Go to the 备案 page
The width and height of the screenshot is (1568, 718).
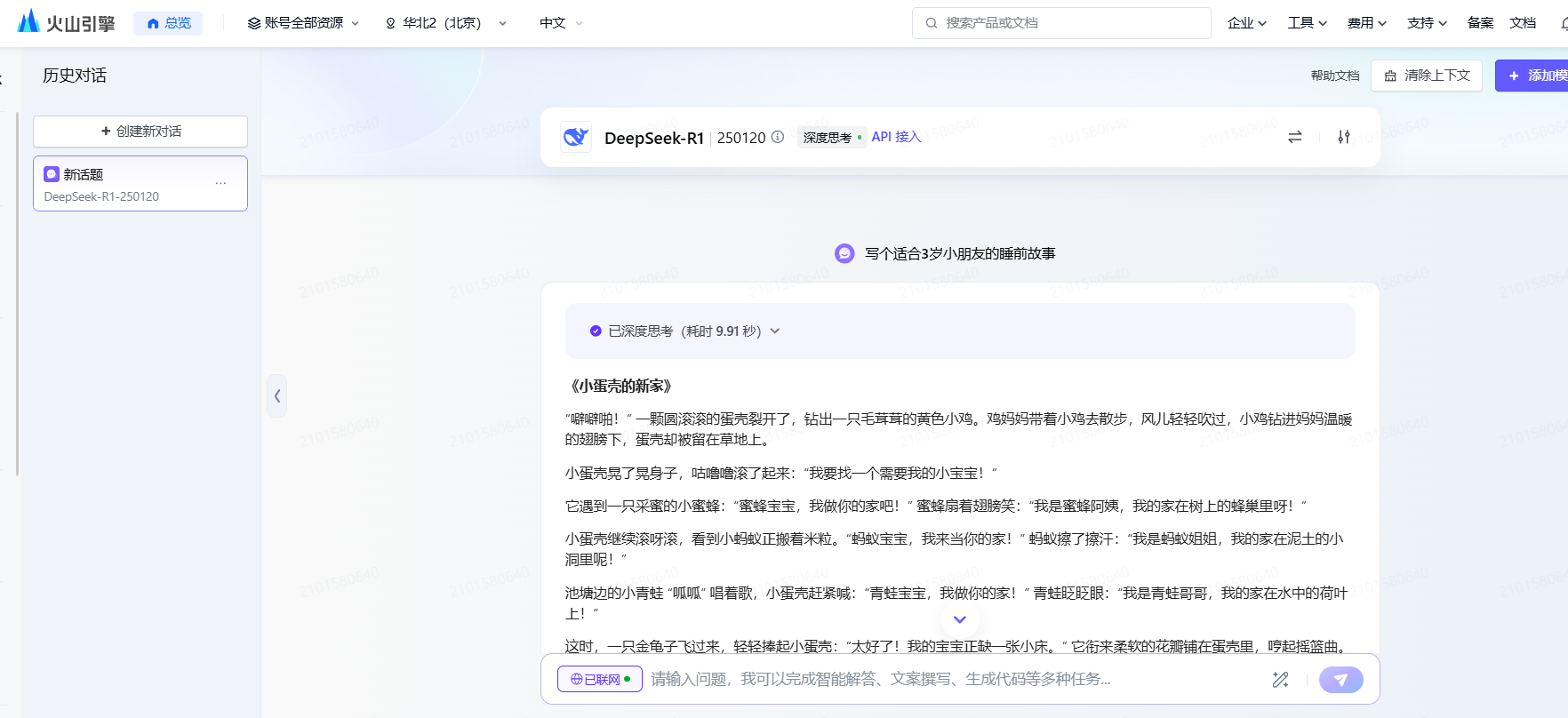(x=1480, y=23)
